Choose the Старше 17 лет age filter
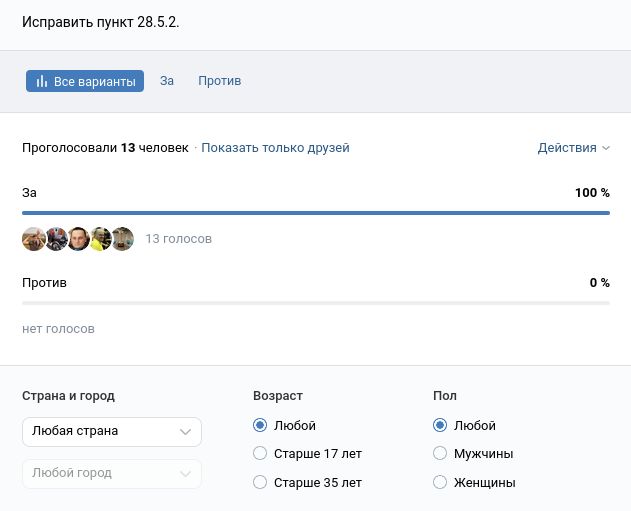631x511 pixels. click(x=260, y=454)
